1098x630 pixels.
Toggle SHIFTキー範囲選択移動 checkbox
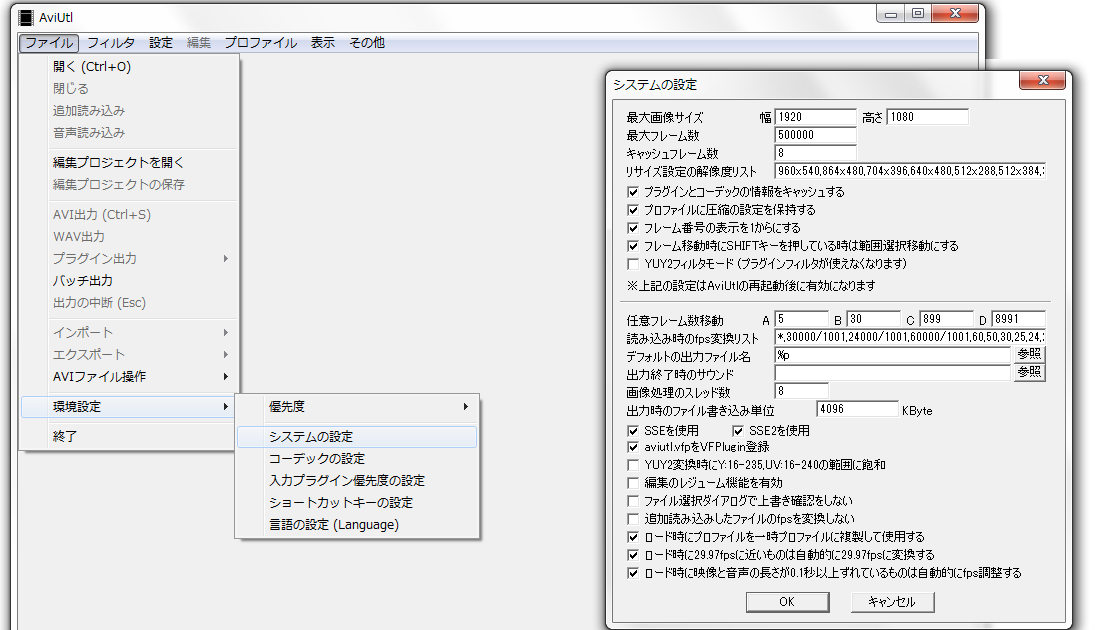[x=633, y=246]
